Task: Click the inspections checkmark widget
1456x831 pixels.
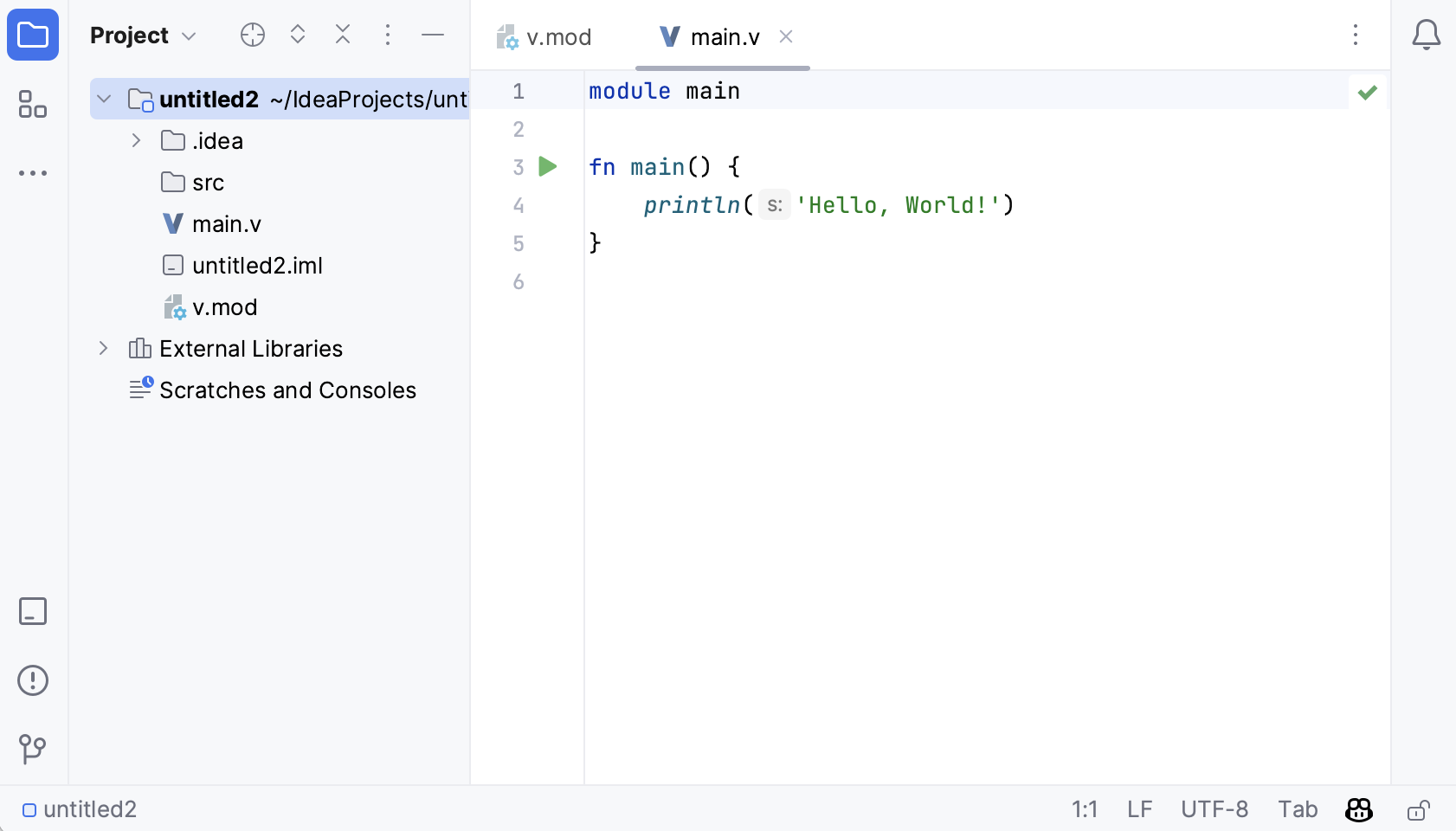Action: coord(1368,92)
